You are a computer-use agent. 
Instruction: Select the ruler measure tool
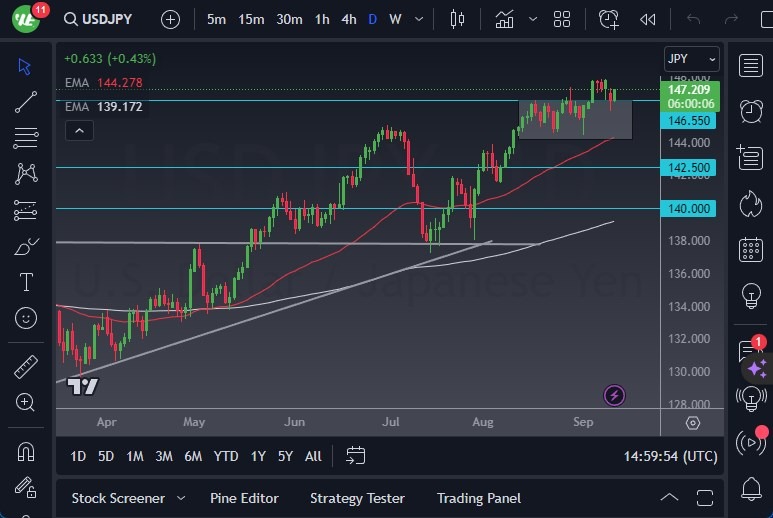point(26,367)
